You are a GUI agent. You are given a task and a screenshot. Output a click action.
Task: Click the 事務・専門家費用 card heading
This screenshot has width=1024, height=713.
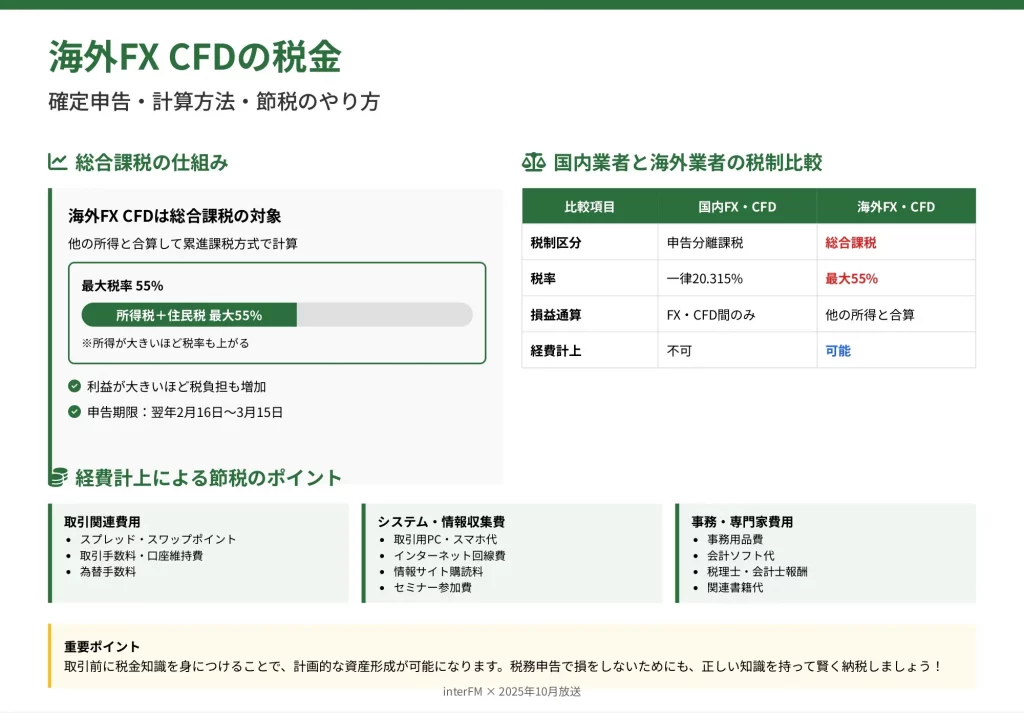pyautogui.click(x=742, y=522)
